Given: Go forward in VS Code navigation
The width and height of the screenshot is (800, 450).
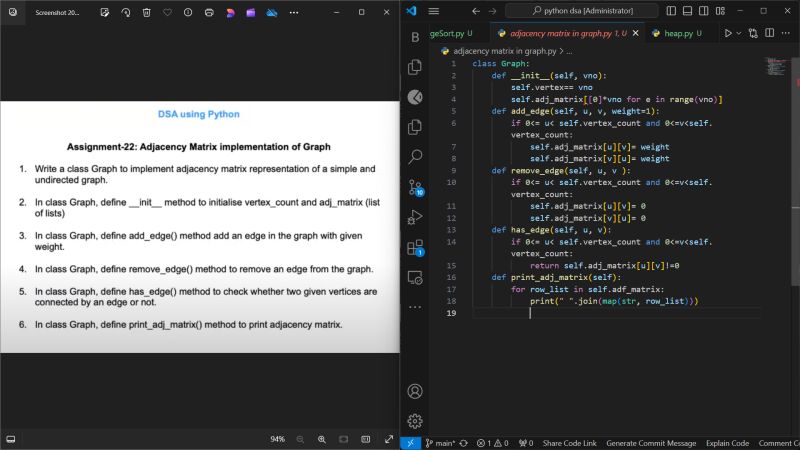Looking at the screenshot, I should [492, 11].
